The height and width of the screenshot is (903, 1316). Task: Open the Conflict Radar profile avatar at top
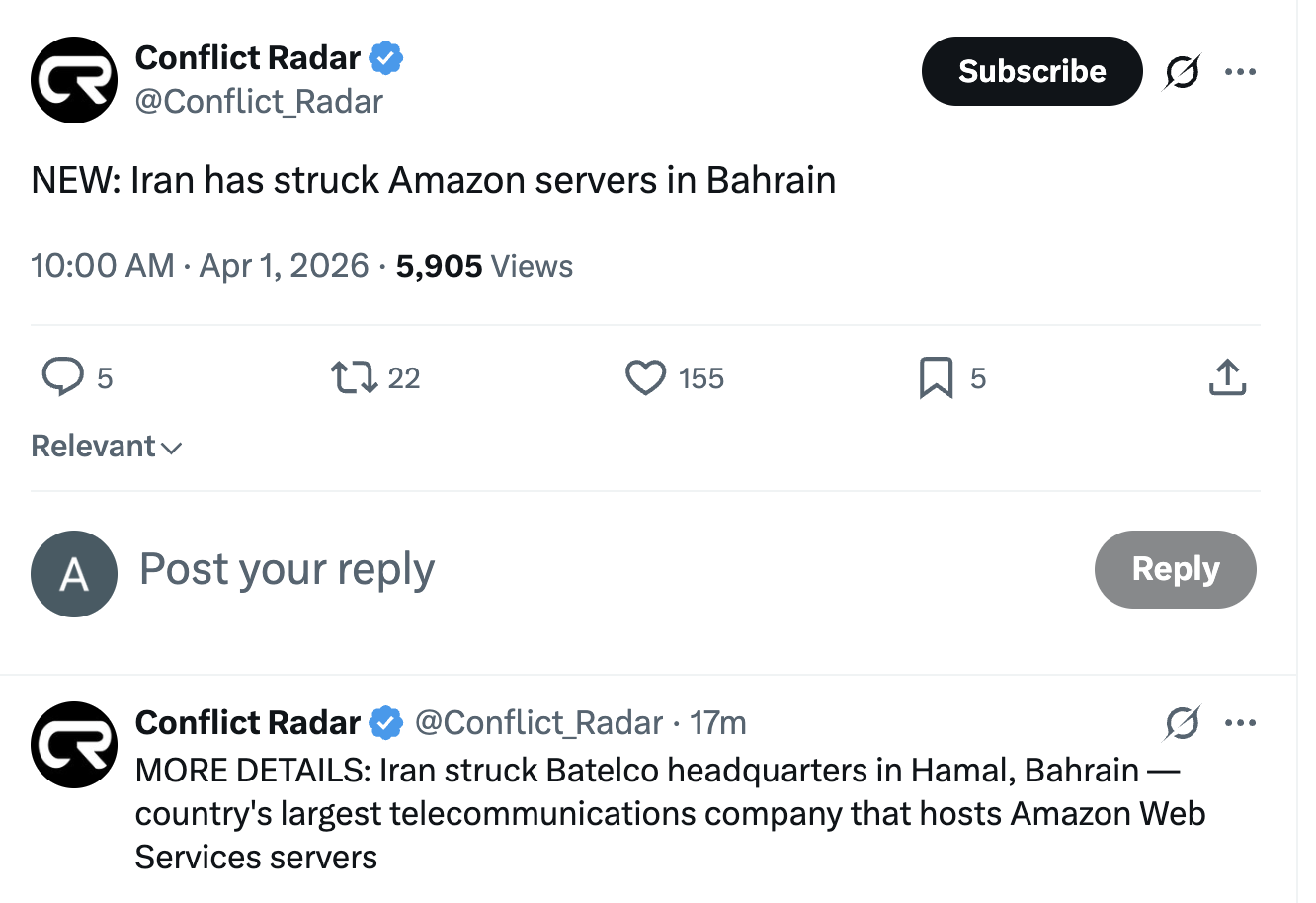74,80
